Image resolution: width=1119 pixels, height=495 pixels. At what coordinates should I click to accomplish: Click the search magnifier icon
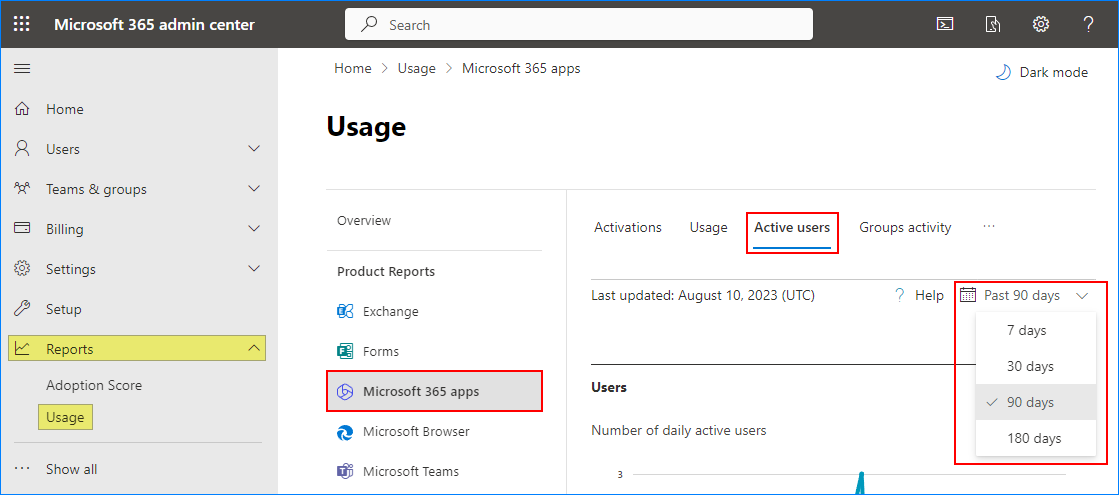pyautogui.click(x=368, y=24)
